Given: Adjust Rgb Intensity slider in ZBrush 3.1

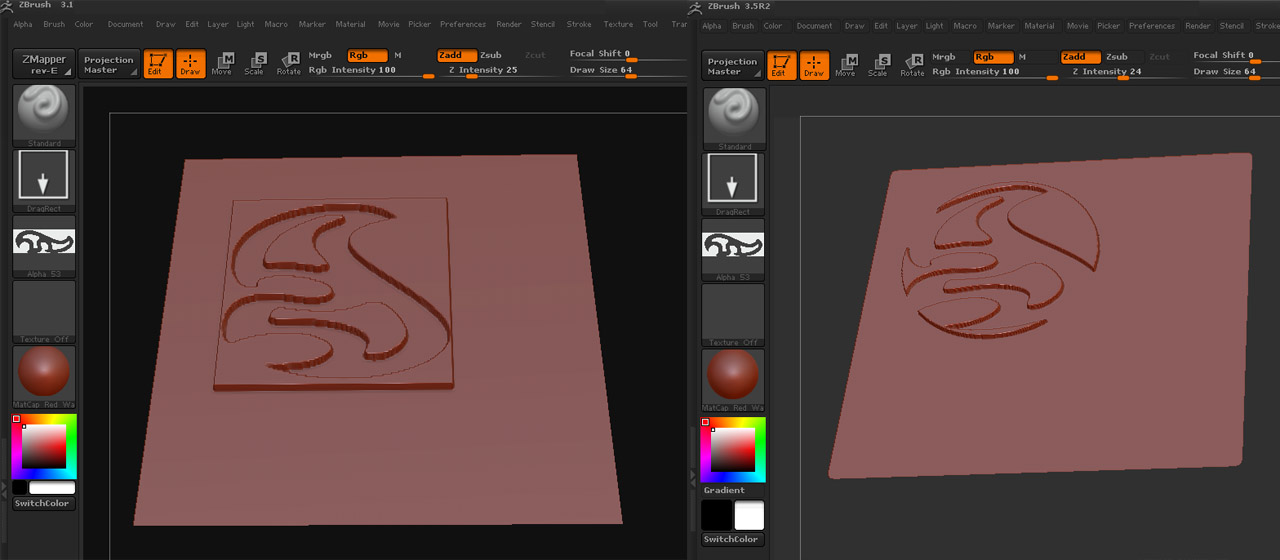Looking at the screenshot, I should 370,71.
